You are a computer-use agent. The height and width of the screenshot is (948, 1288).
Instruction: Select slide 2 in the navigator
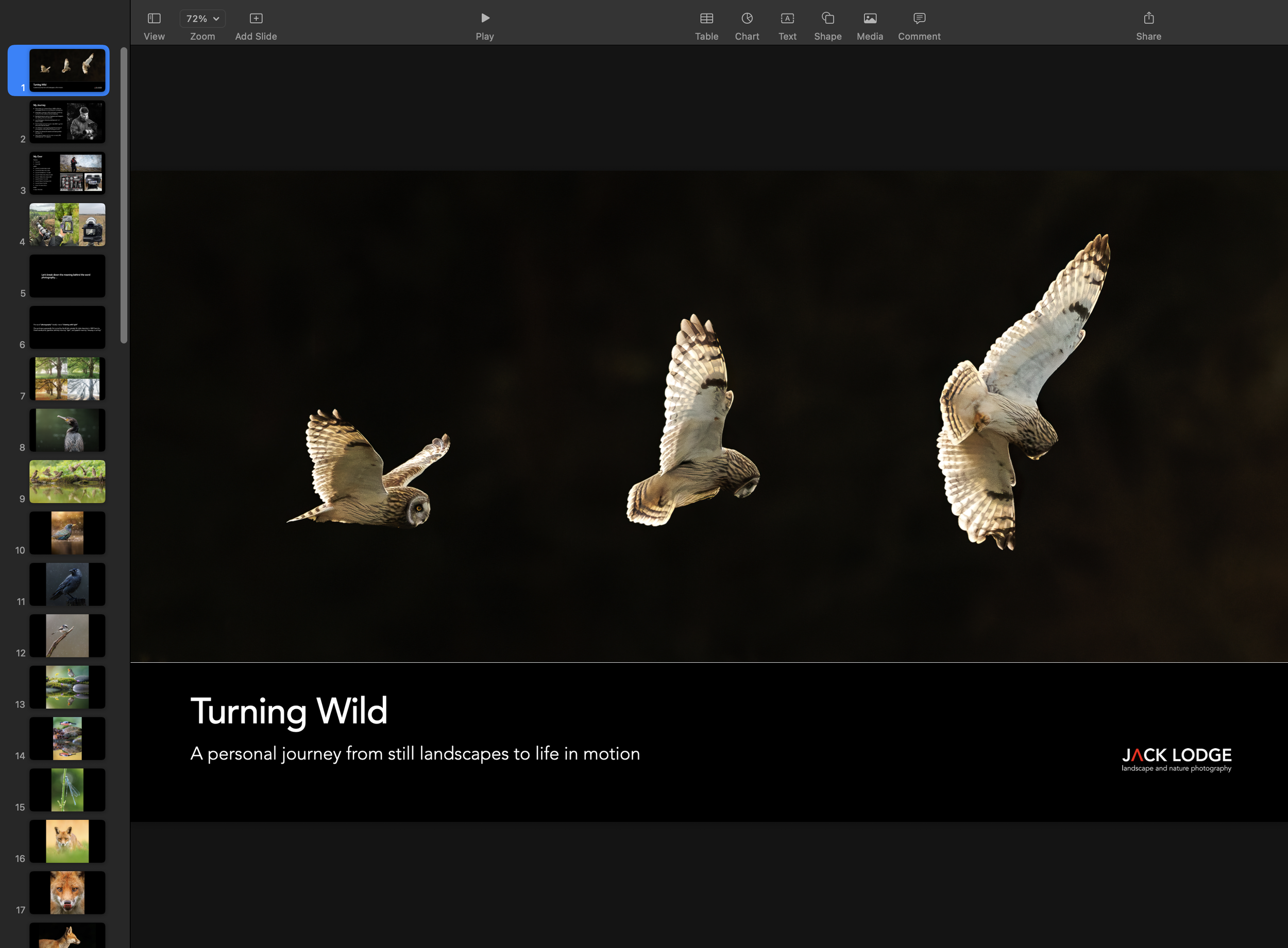pos(67,121)
